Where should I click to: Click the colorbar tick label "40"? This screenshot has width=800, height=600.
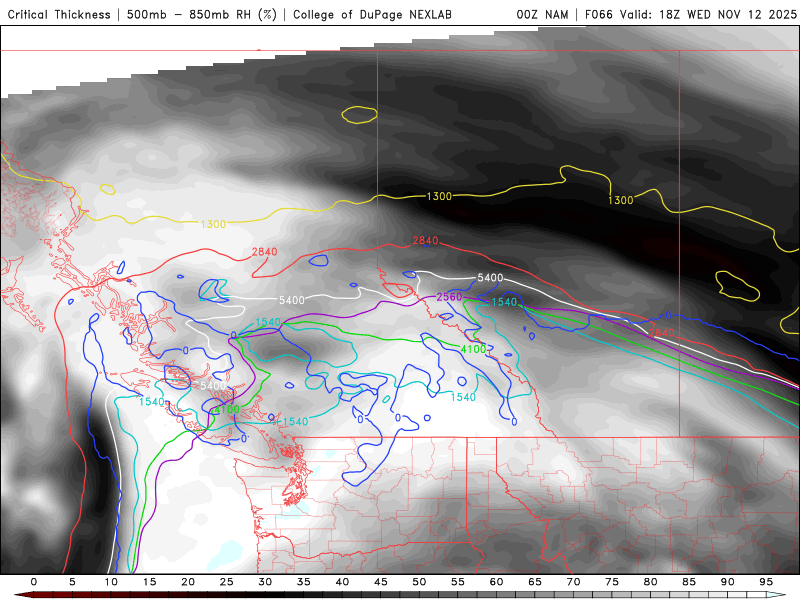(342, 582)
